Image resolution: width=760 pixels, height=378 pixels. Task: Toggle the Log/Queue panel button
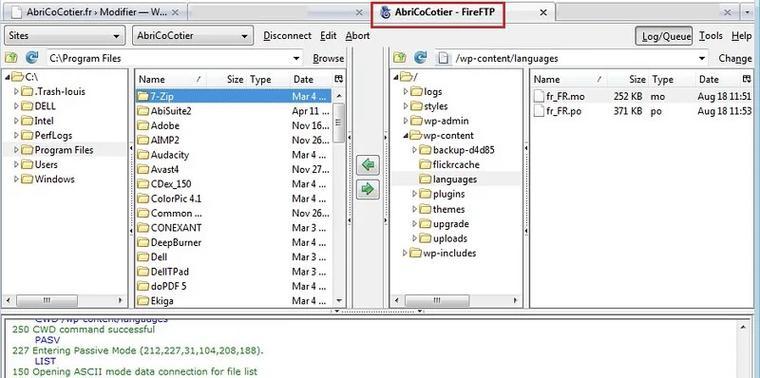point(664,36)
